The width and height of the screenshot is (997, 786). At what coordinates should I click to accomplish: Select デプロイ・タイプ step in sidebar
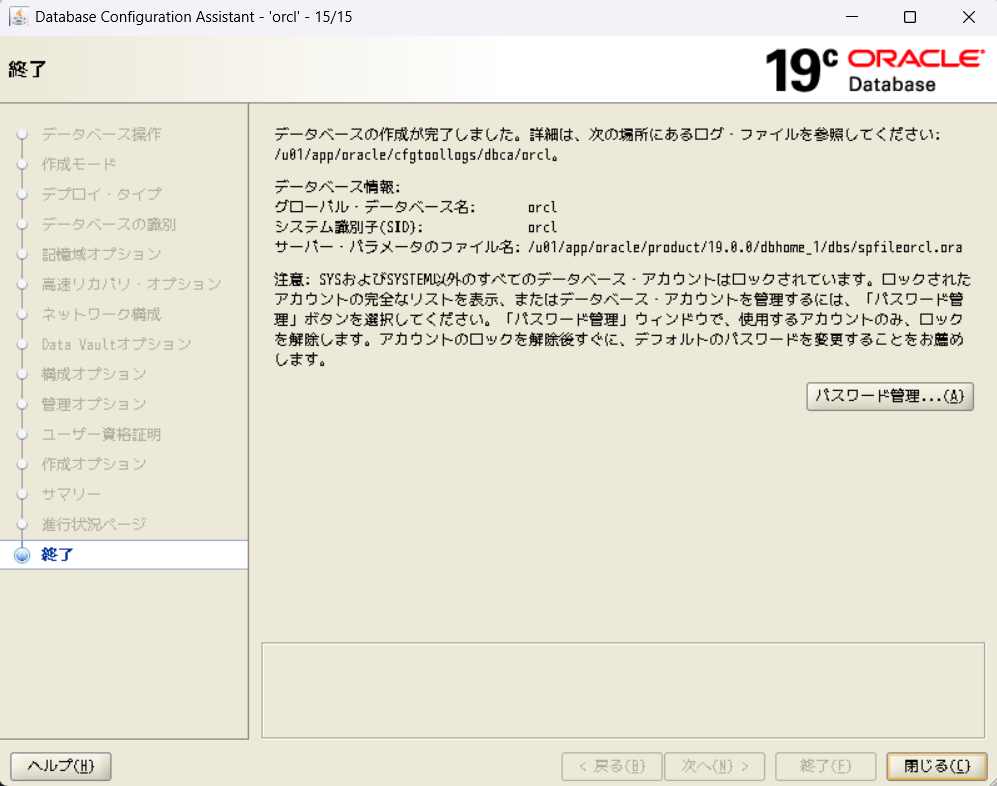pos(101,194)
